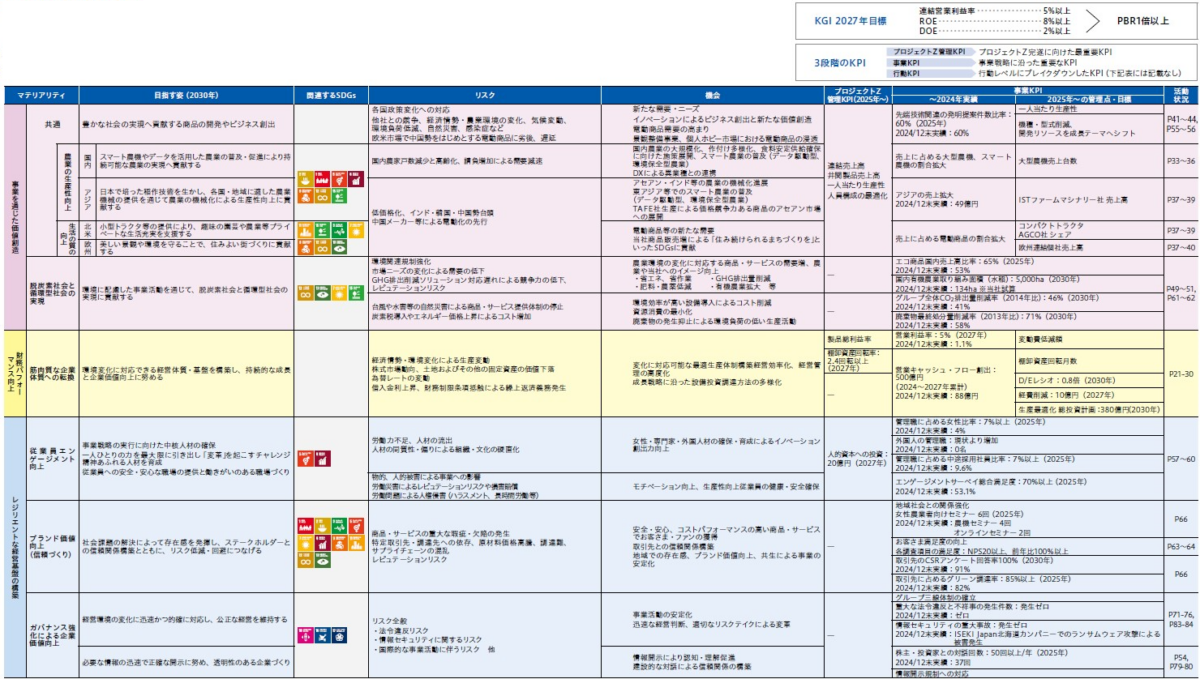Select the 北米 region cell
Screen dimensions: 1200x679
[88, 229]
